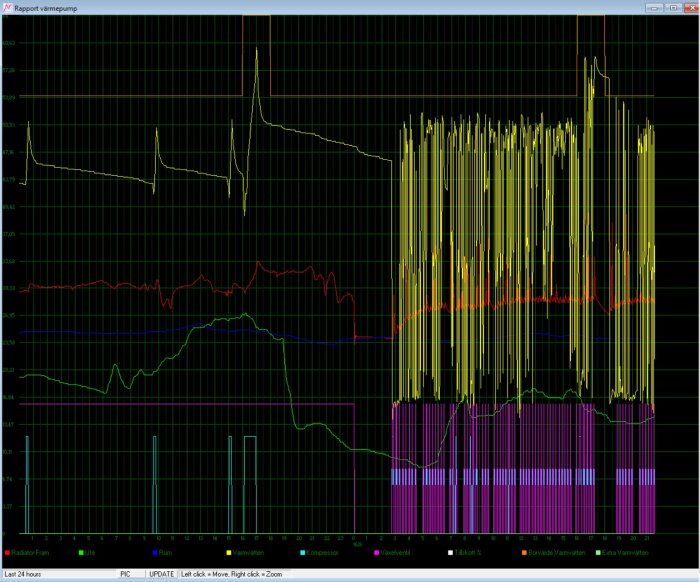Click the PIC button
The height and width of the screenshot is (582, 700).
pyautogui.click(x=126, y=575)
